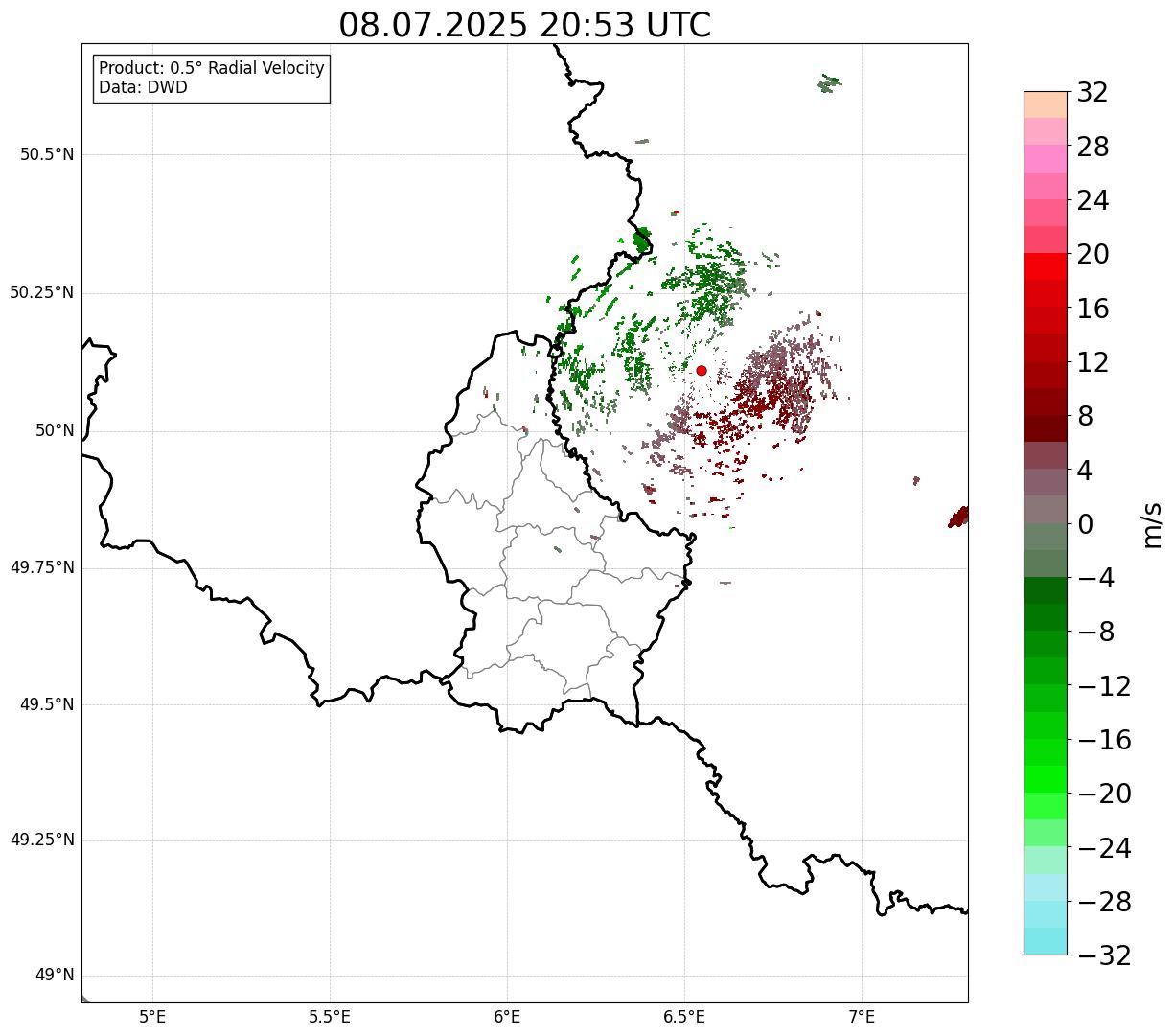Click the colorbar tick label −32
This screenshot has width=1174, height=1036.
(1104, 955)
